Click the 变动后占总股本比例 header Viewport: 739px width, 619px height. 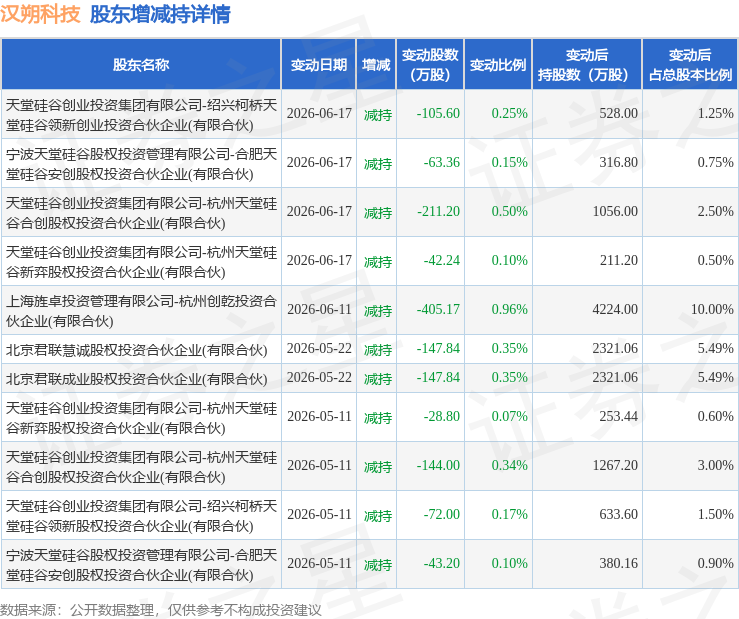click(690, 65)
